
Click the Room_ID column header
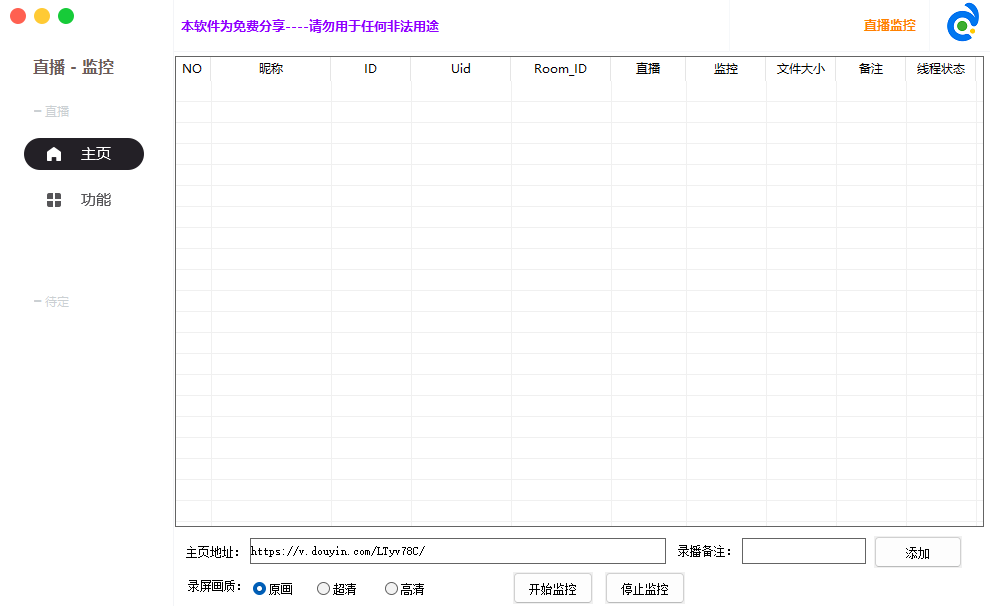pos(560,69)
